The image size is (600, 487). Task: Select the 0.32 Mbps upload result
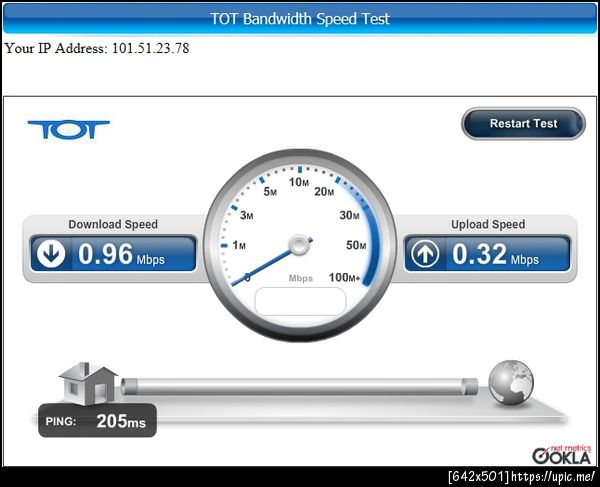tap(495, 254)
